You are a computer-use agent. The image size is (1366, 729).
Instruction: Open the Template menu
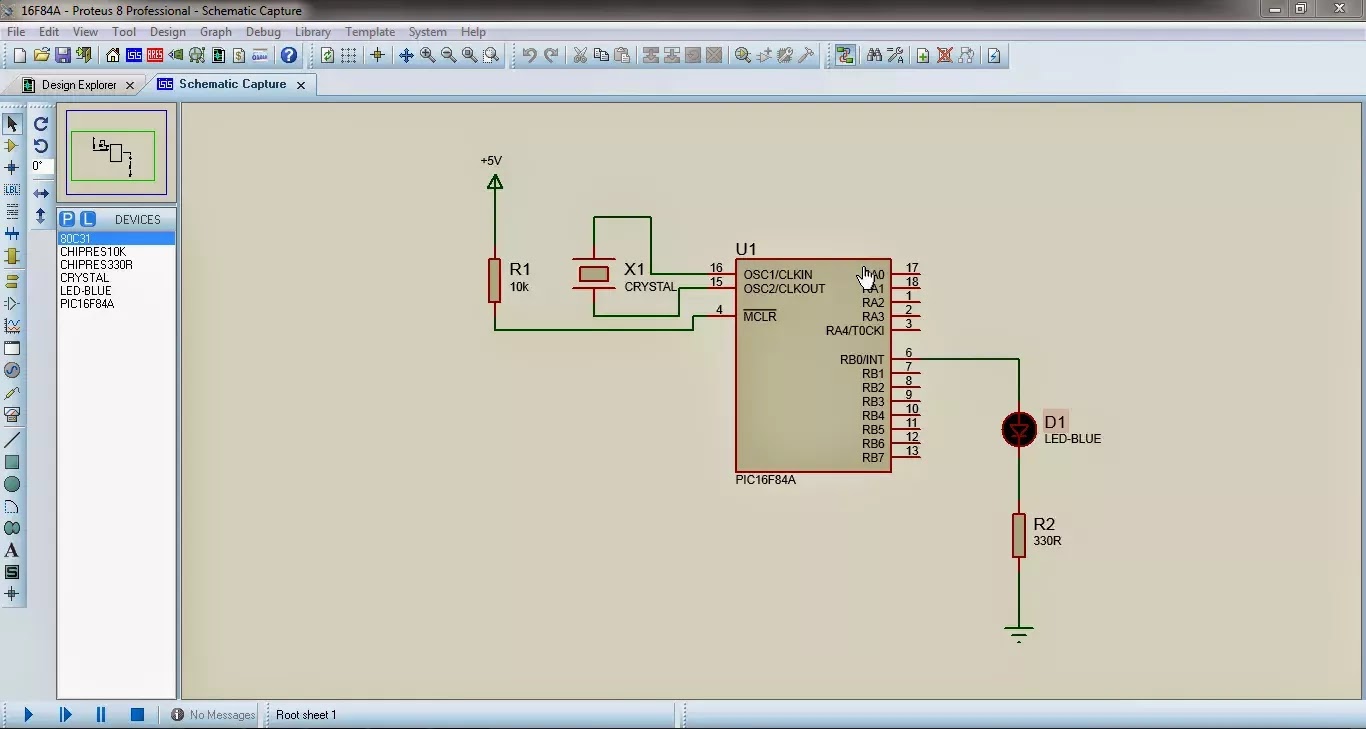click(x=370, y=32)
